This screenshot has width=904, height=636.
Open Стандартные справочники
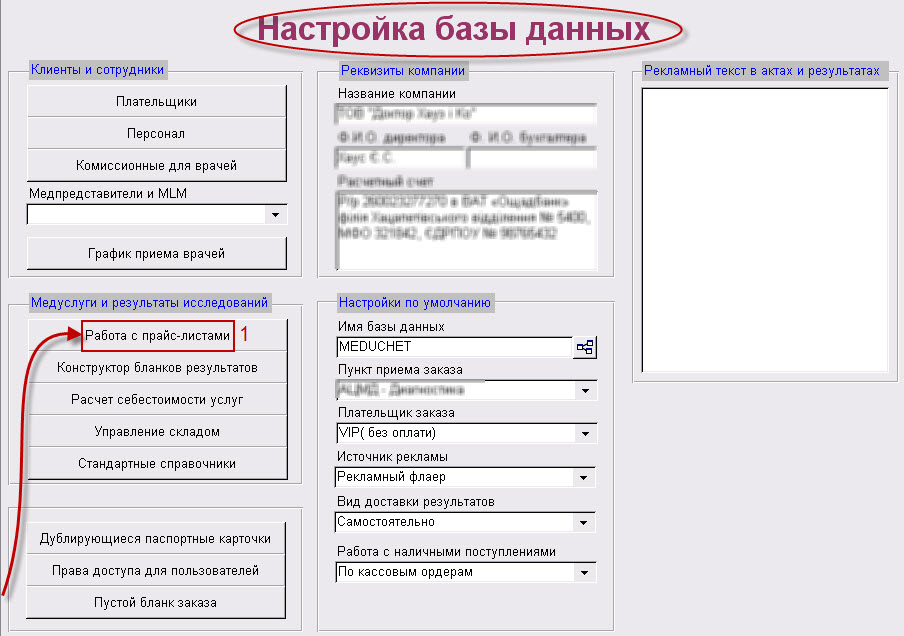tap(157, 464)
